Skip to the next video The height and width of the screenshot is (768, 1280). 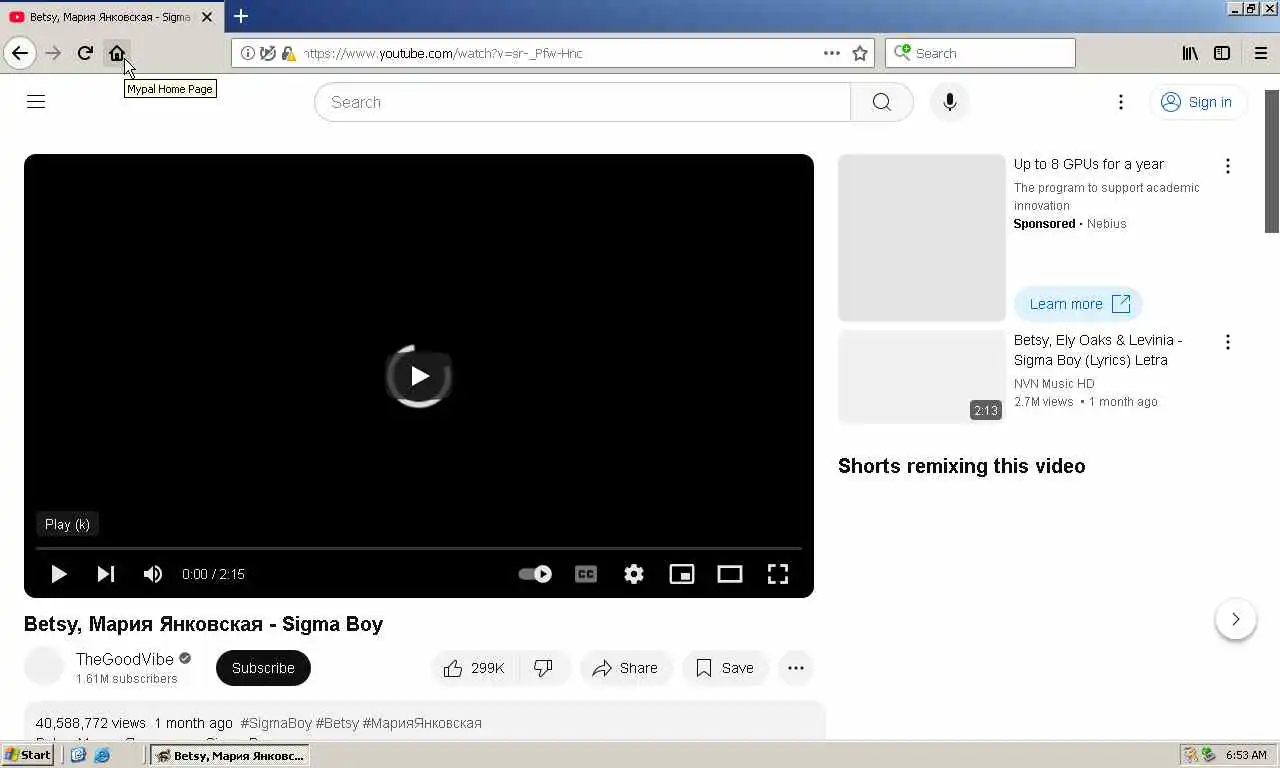point(105,574)
